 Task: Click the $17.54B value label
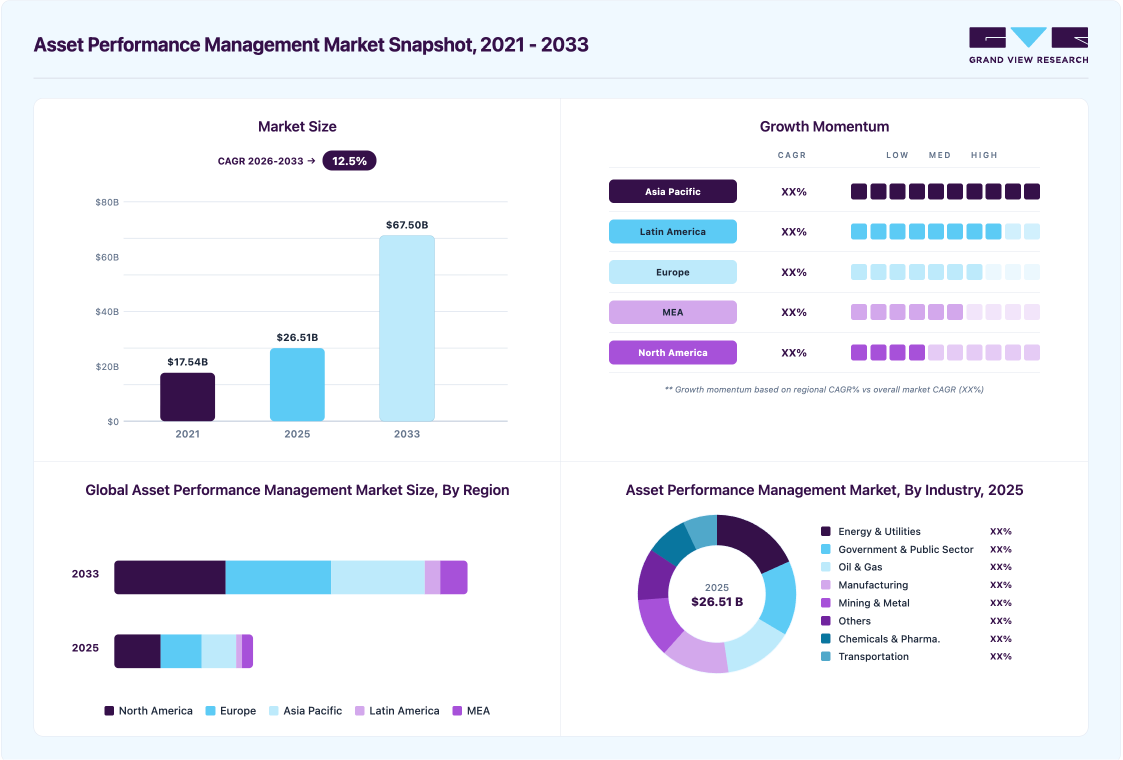188,362
